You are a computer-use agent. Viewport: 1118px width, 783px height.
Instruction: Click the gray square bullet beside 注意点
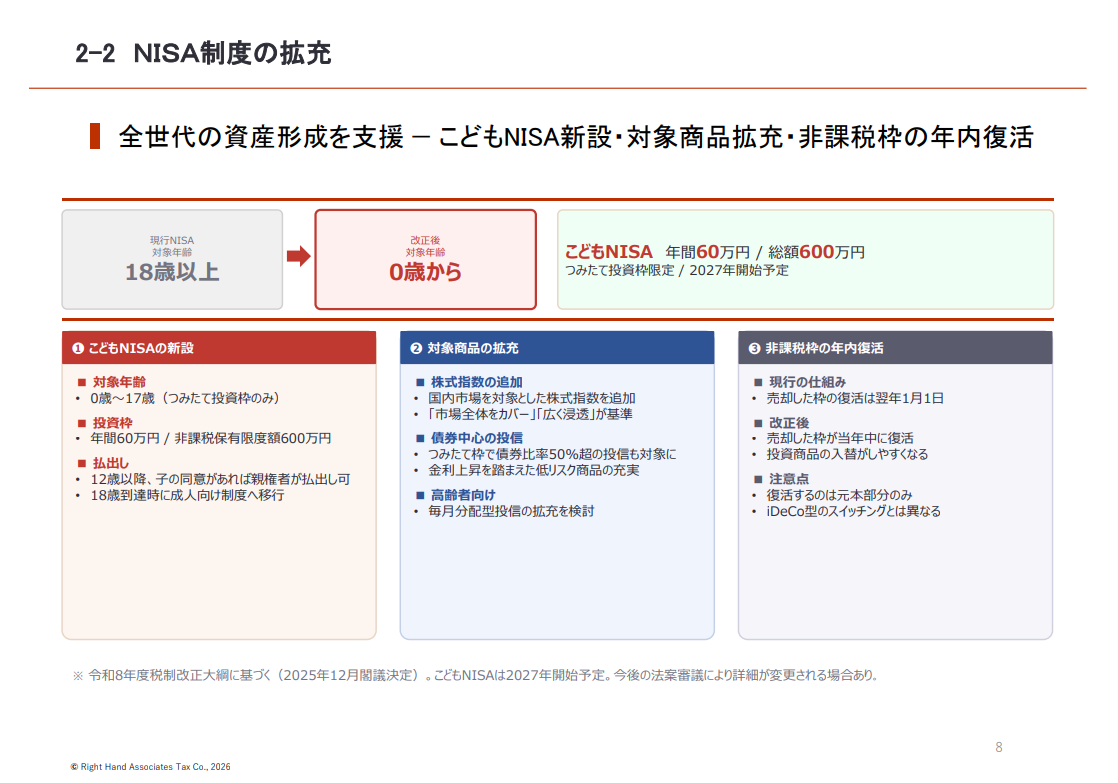[x=758, y=479]
